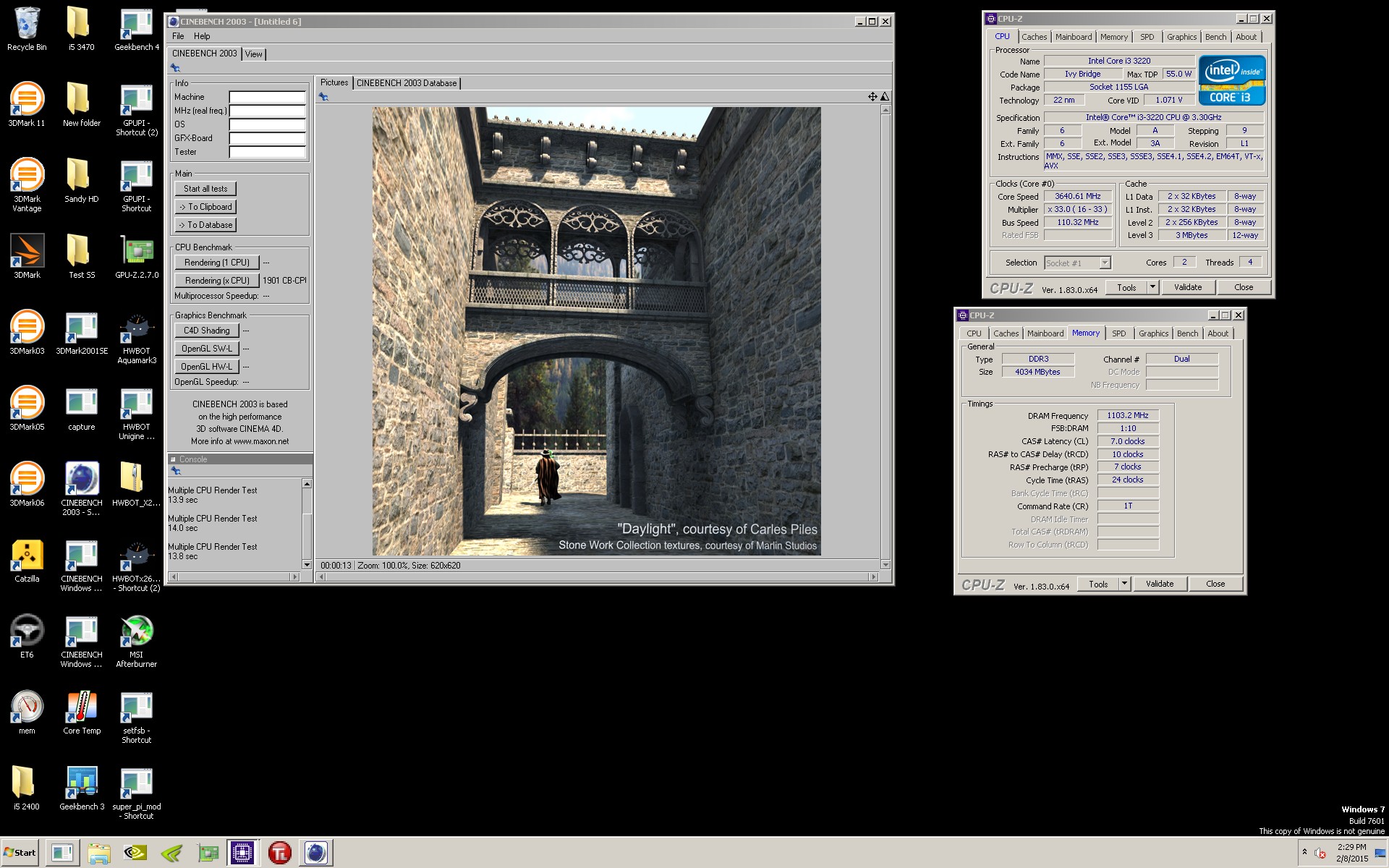Launch the 3DMark05 desktop icon

(27, 409)
